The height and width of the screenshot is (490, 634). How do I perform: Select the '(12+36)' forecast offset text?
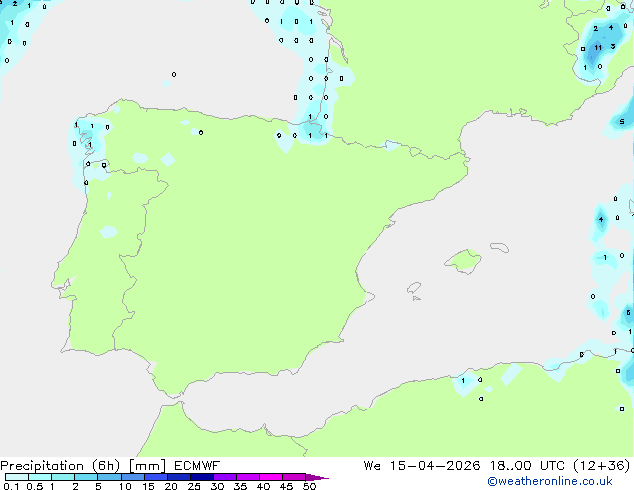(602, 466)
